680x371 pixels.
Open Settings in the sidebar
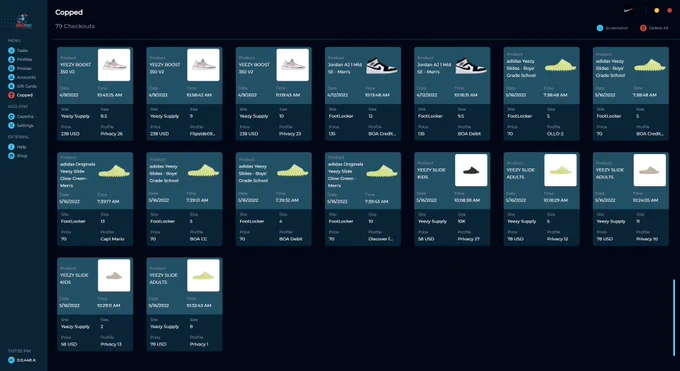pos(21,125)
